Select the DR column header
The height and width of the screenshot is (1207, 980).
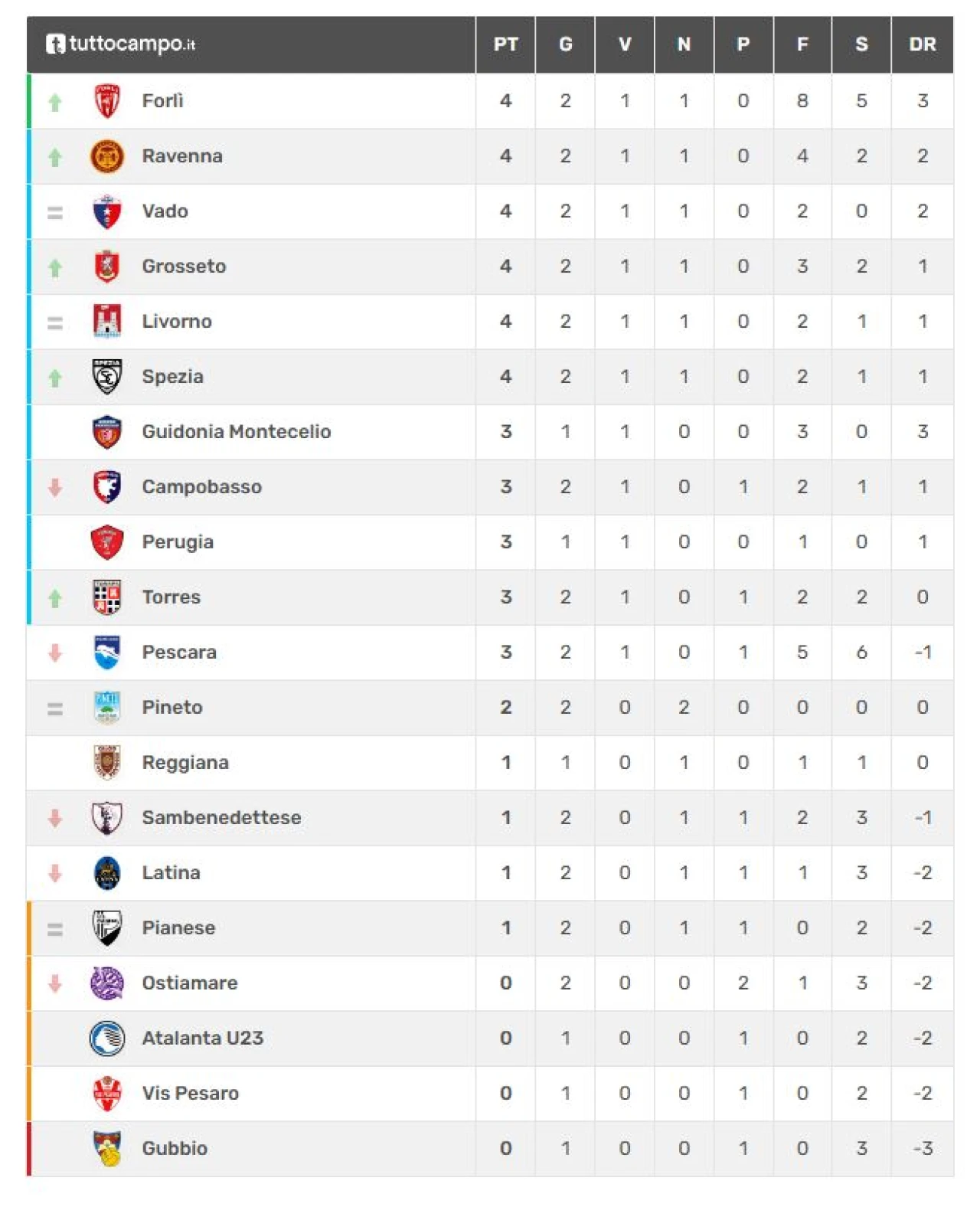pos(923,44)
